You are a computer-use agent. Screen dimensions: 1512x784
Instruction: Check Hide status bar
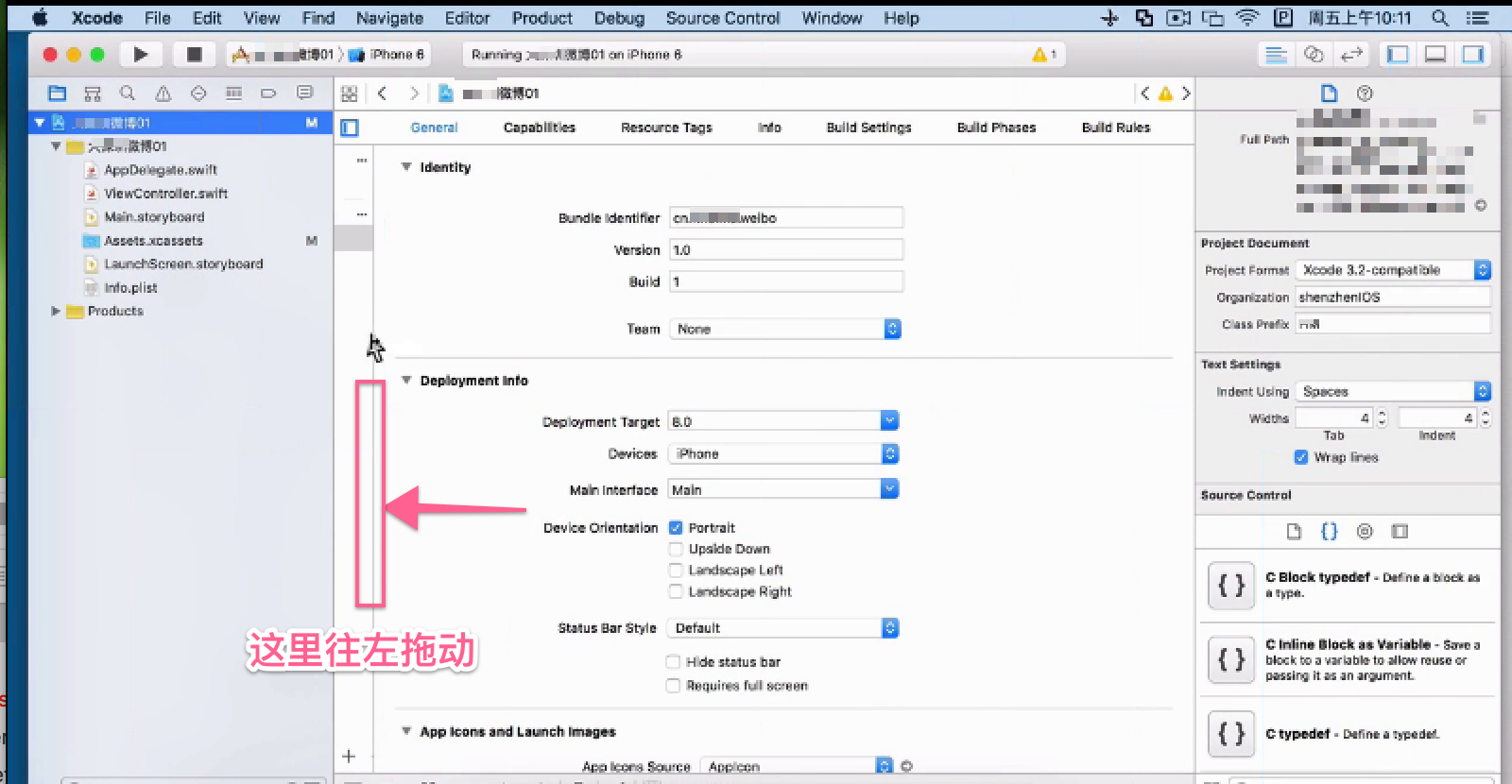tap(673, 662)
